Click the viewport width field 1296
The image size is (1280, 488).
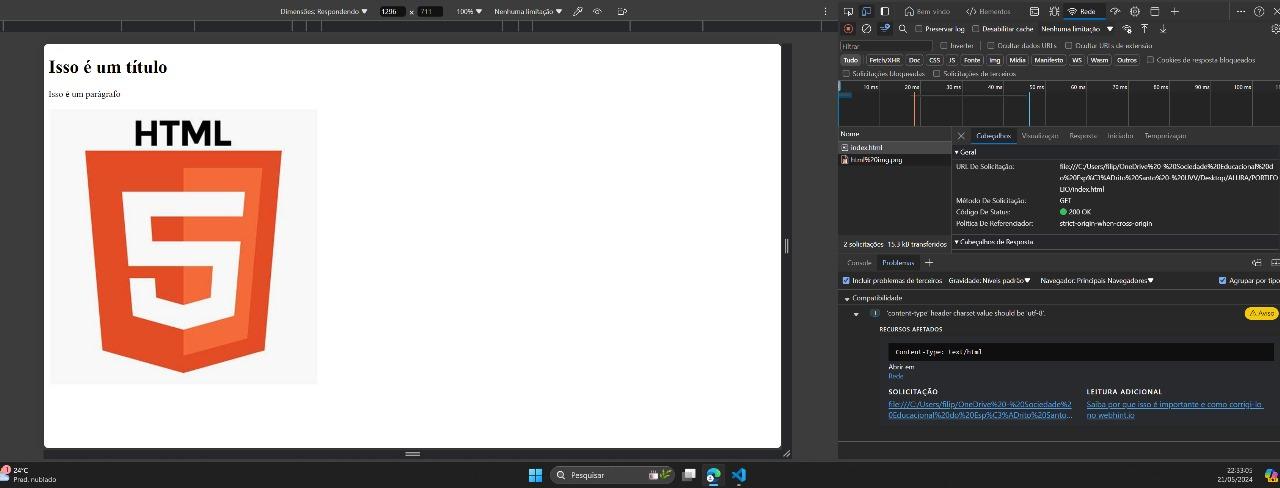[x=392, y=11]
